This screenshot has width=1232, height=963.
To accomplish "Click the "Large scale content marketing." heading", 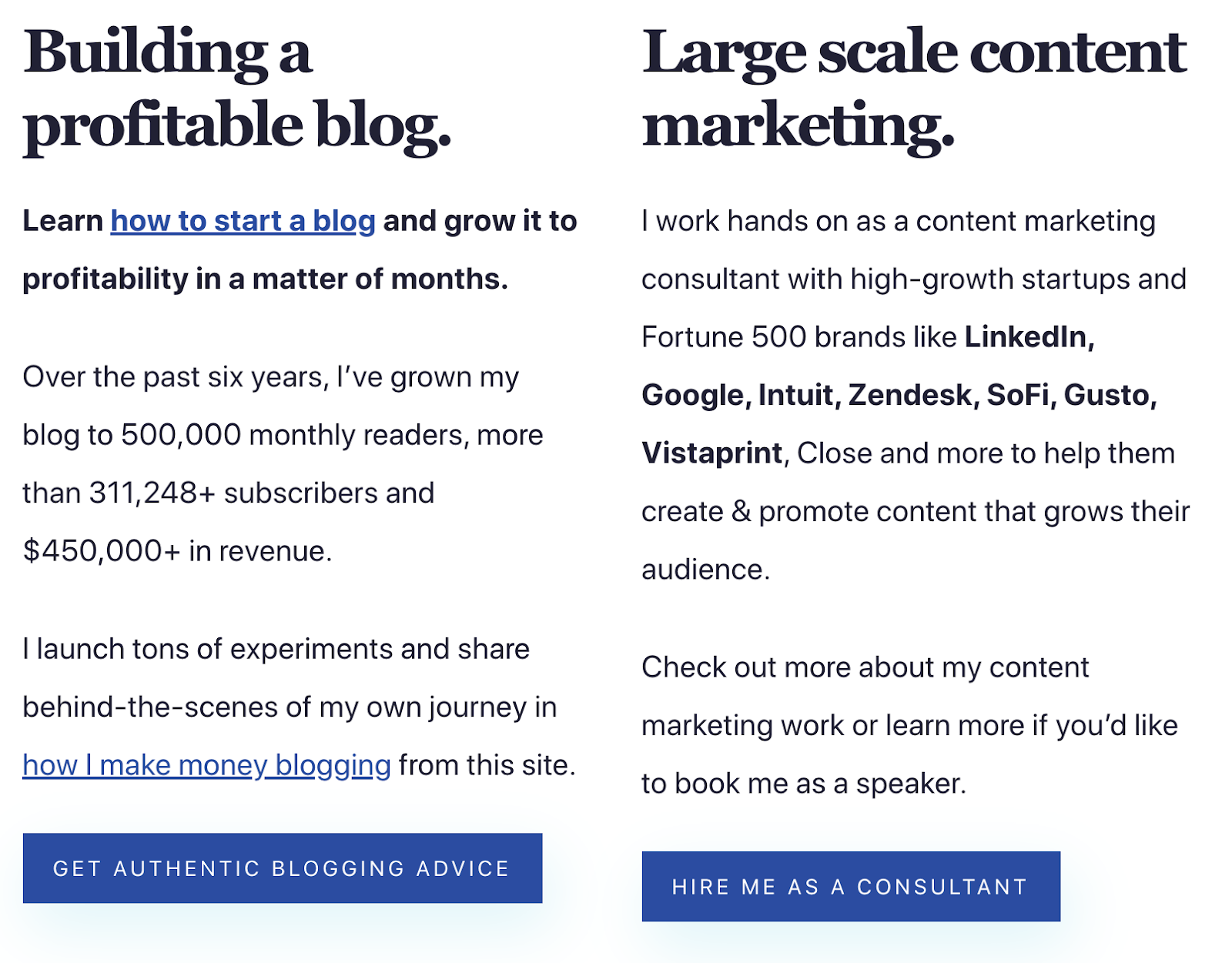I will [913, 89].
